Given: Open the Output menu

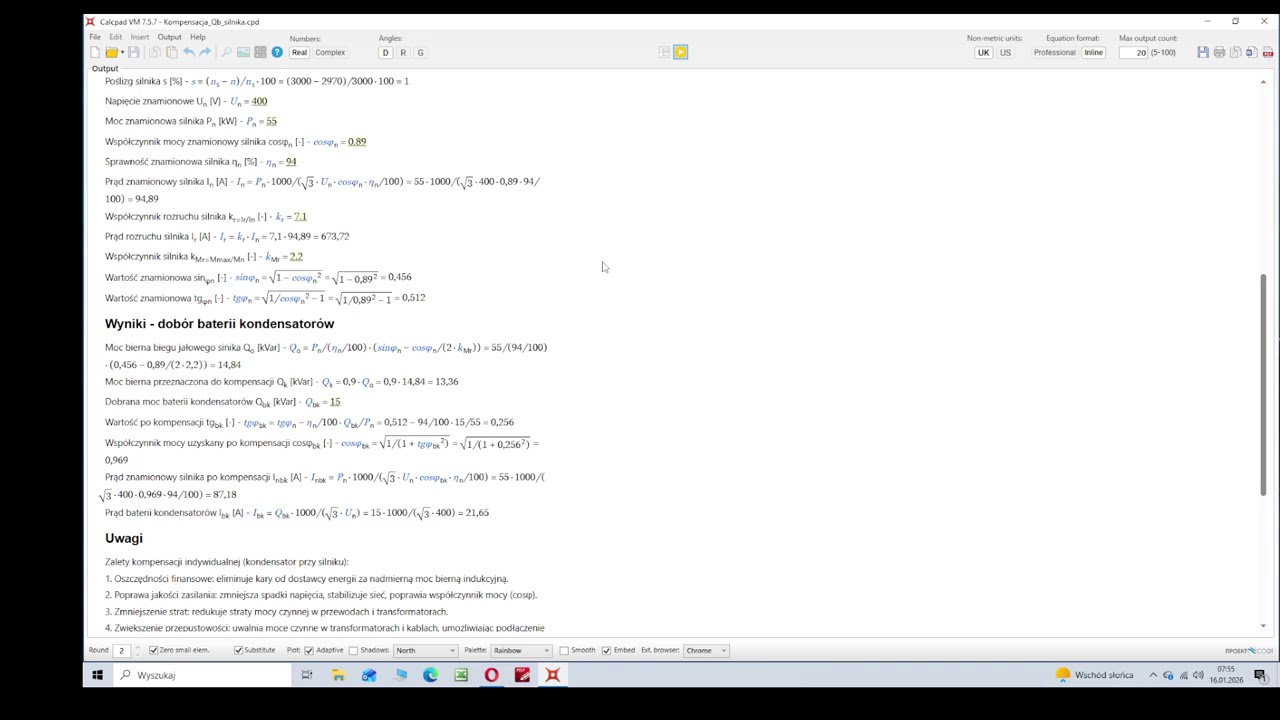Looking at the screenshot, I should coord(169,37).
